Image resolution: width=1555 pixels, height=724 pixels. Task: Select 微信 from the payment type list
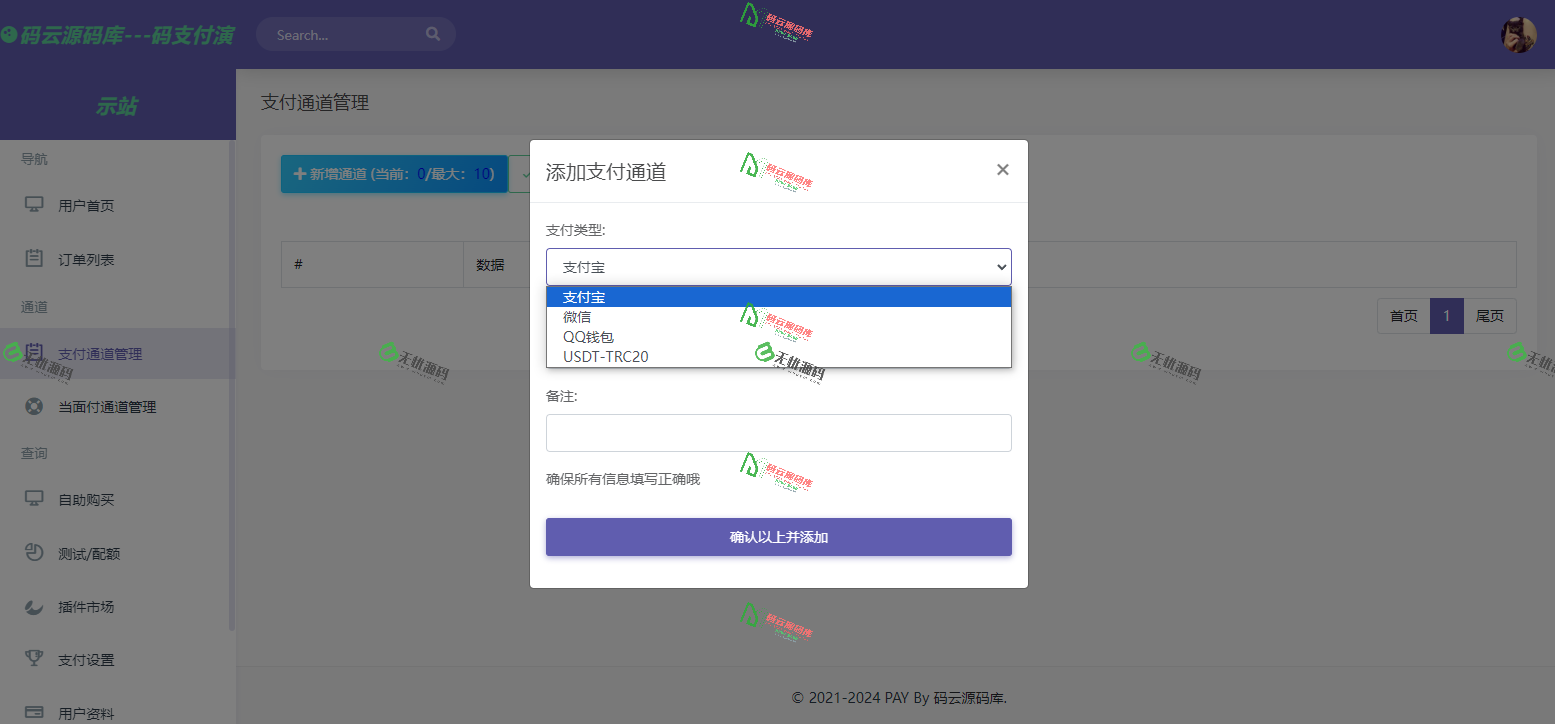tap(578, 317)
